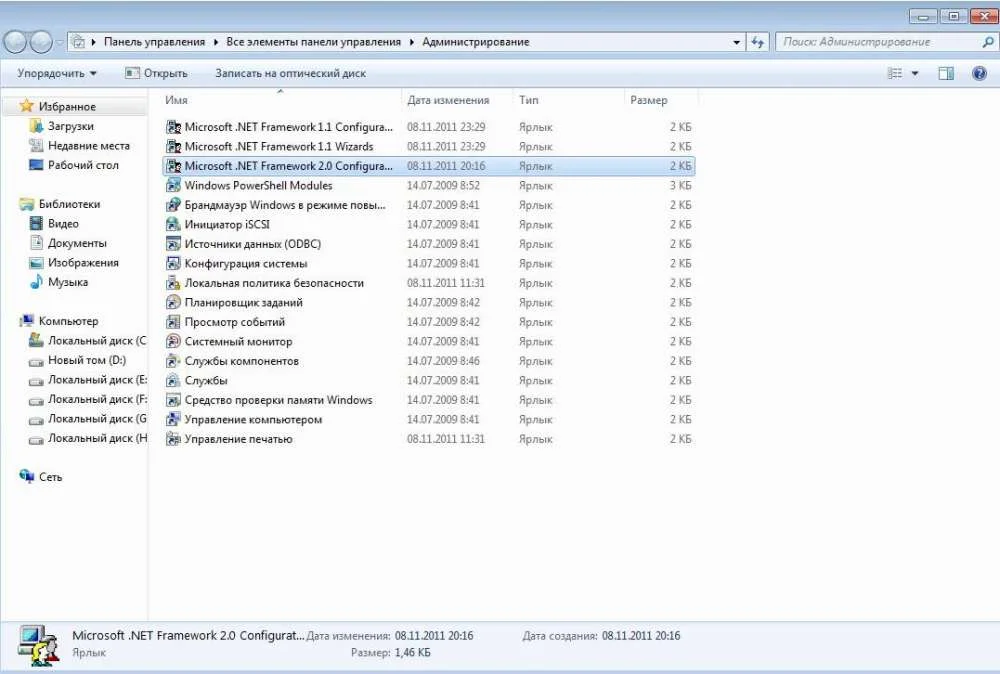Open the Help question mark icon

click(x=980, y=73)
